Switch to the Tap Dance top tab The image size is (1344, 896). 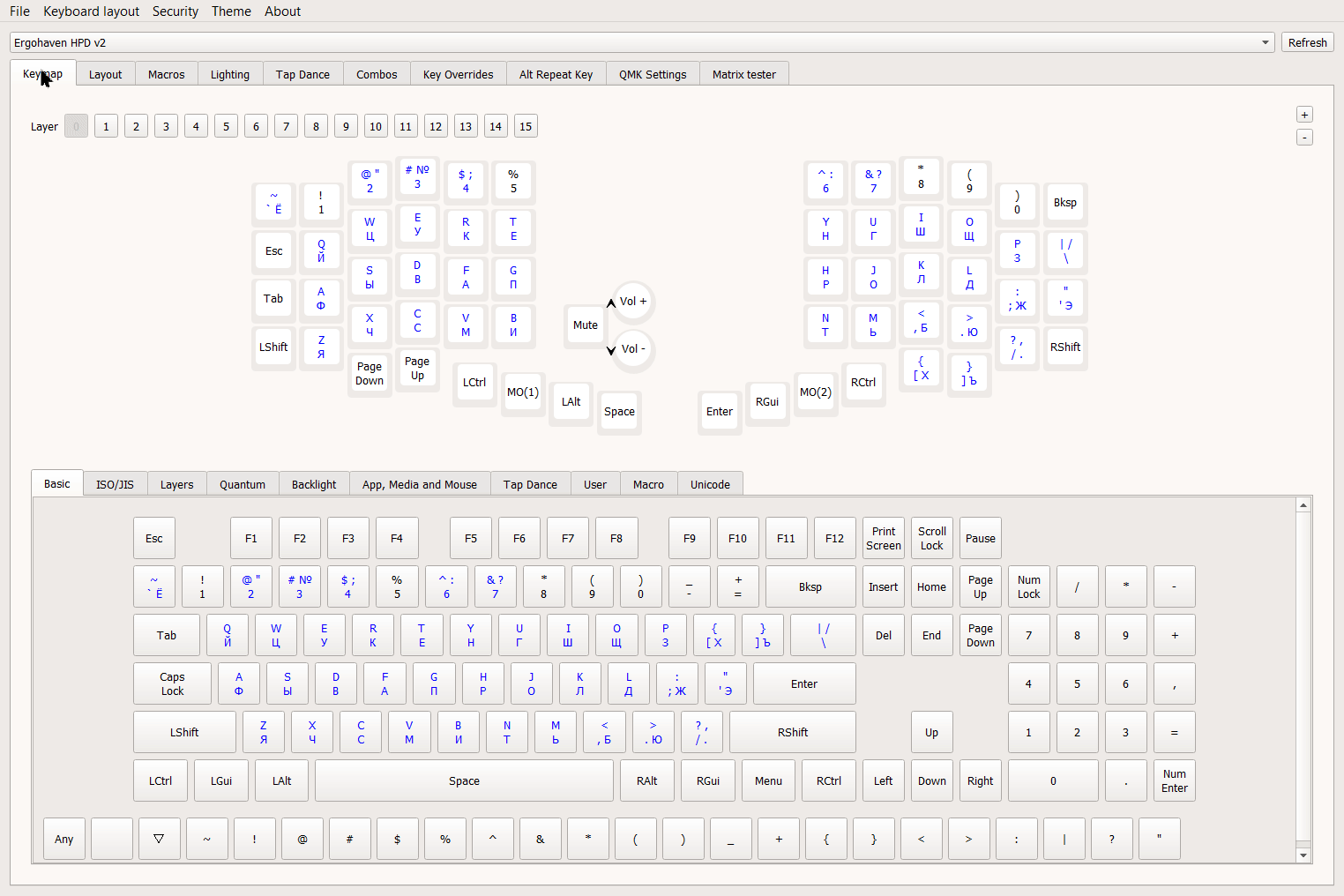coord(302,75)
